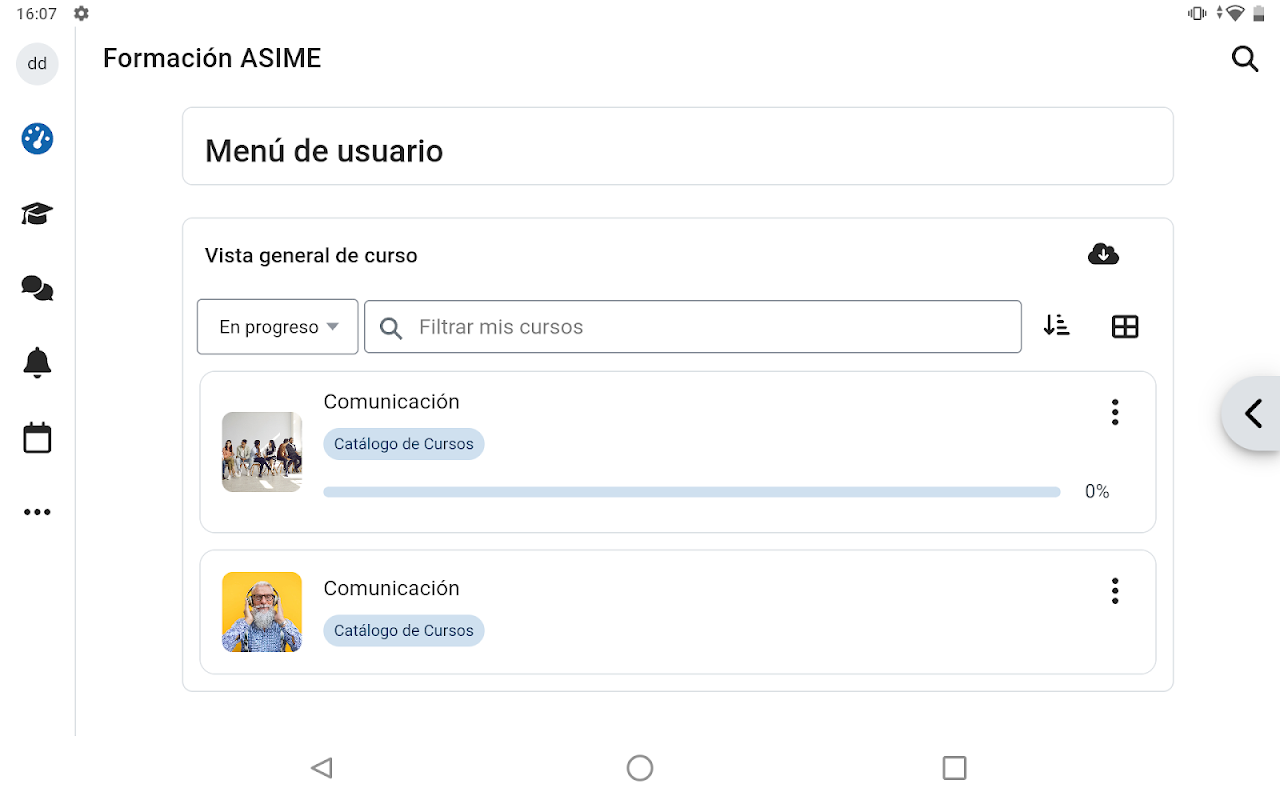
Task: Open the first Comunicación course title
Action: click(391, 402)
